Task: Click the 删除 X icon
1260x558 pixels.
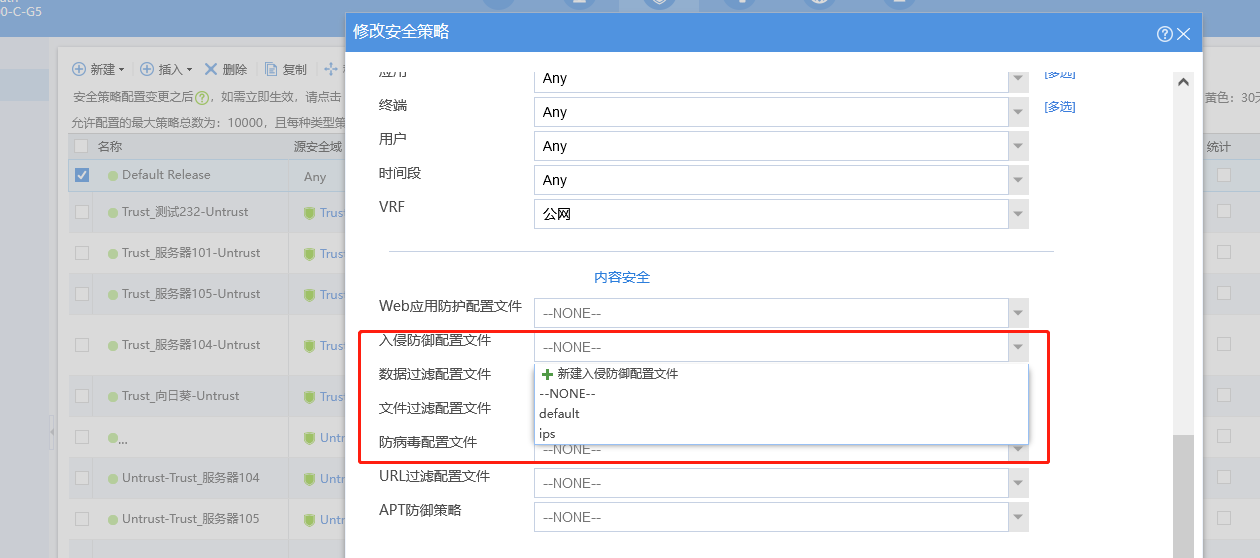Action: (x=211, y=69)
